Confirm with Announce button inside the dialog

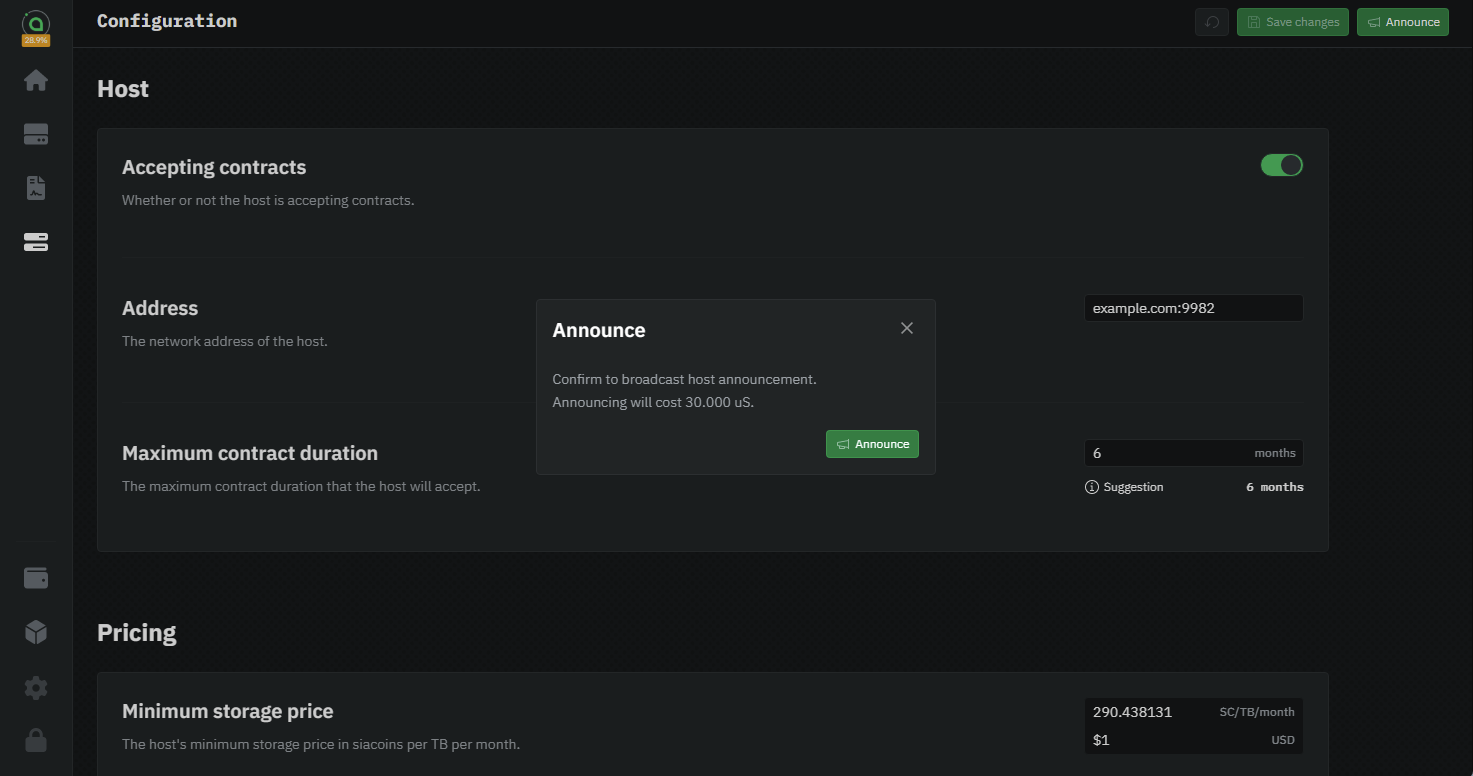click(872, 444)
